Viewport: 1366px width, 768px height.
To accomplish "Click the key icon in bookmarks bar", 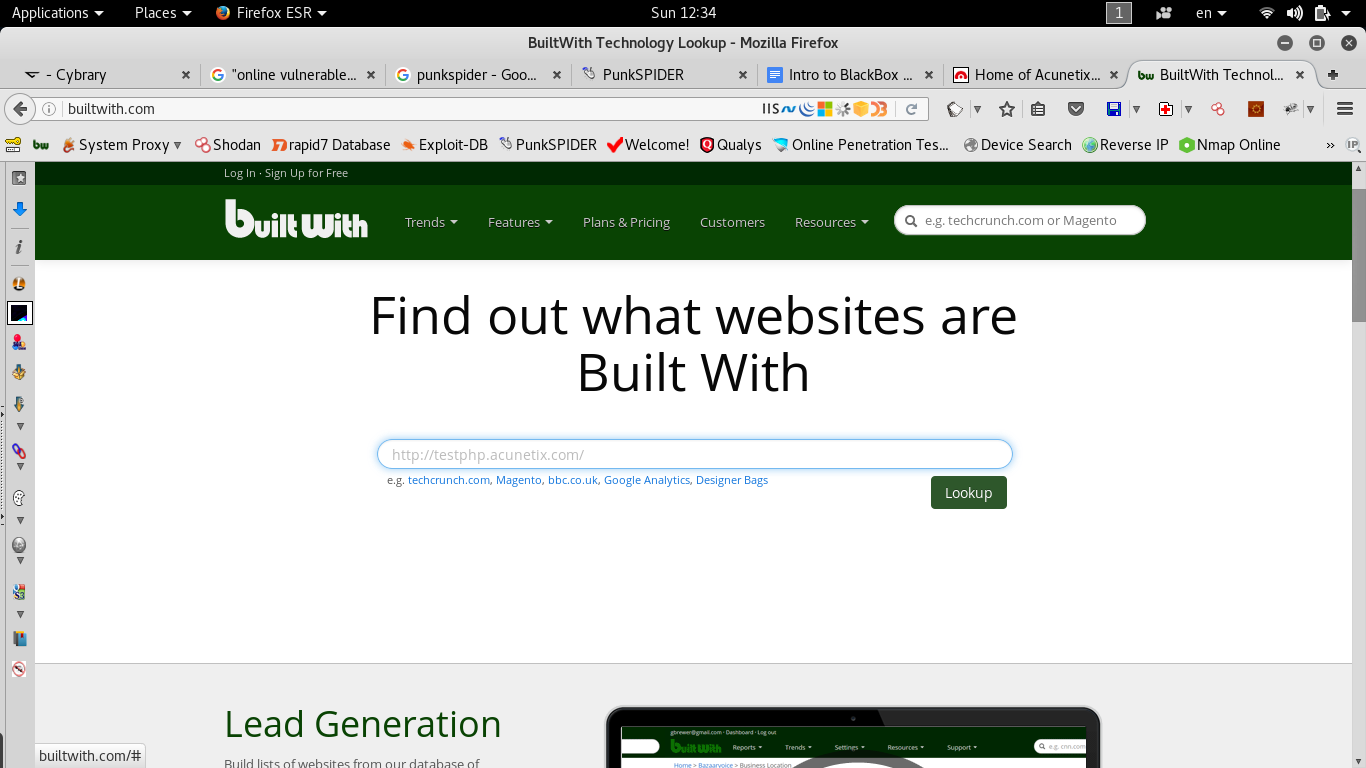I will [14, 145].
